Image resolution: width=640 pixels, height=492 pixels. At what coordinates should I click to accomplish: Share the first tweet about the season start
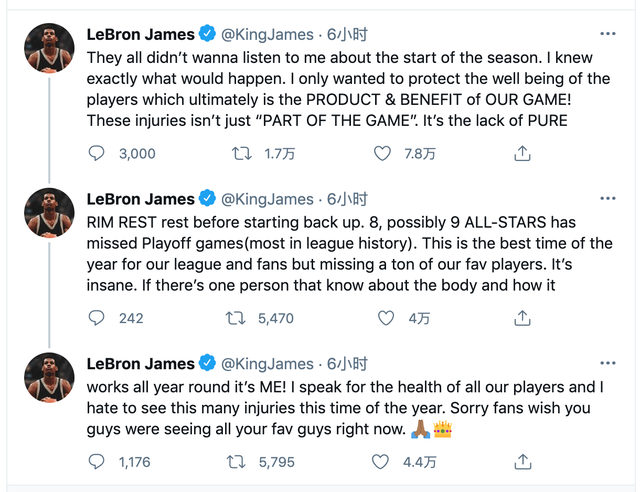click(x=521, y=153)
